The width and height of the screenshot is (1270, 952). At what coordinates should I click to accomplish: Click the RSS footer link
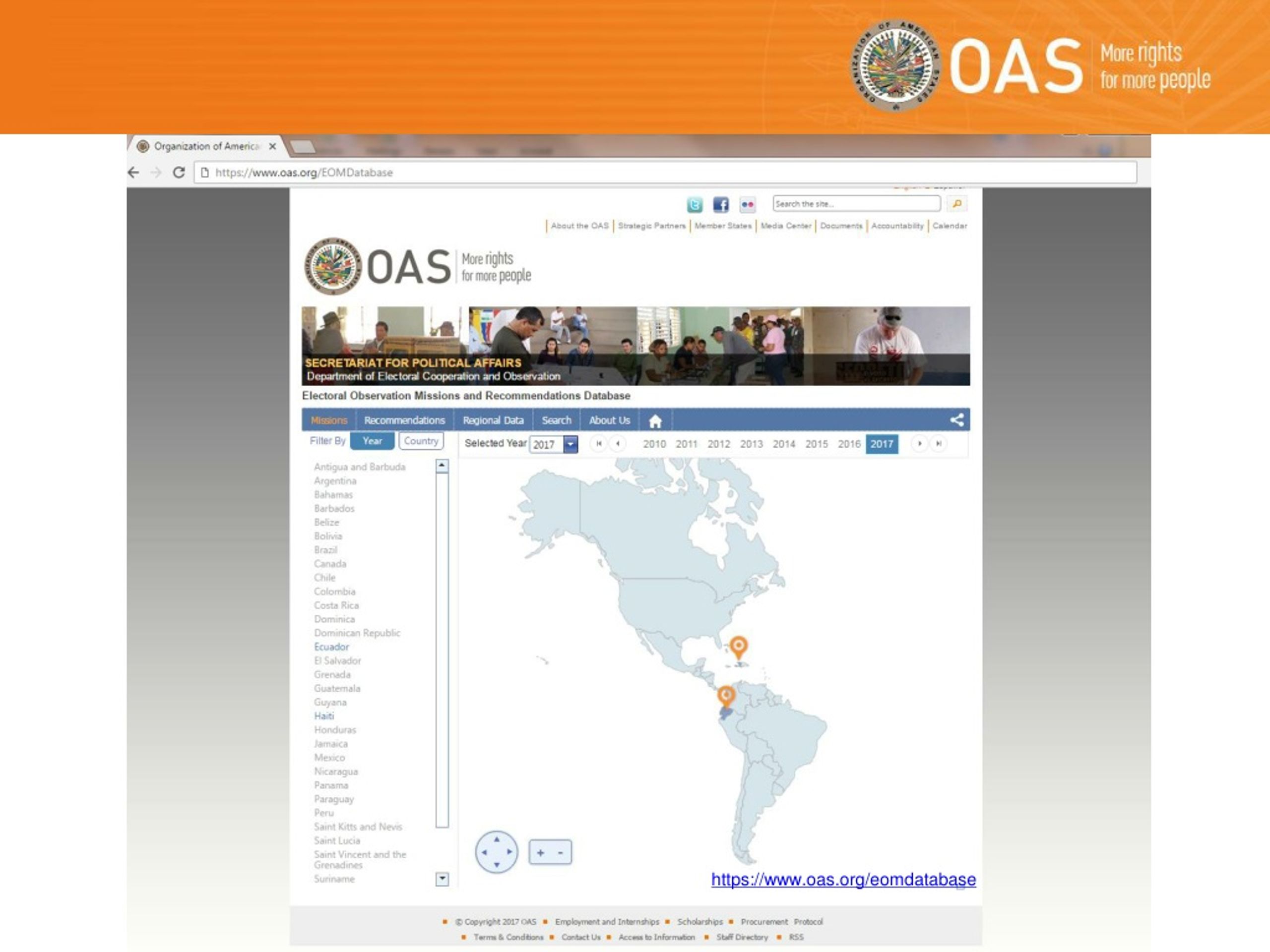pos(796,937)
